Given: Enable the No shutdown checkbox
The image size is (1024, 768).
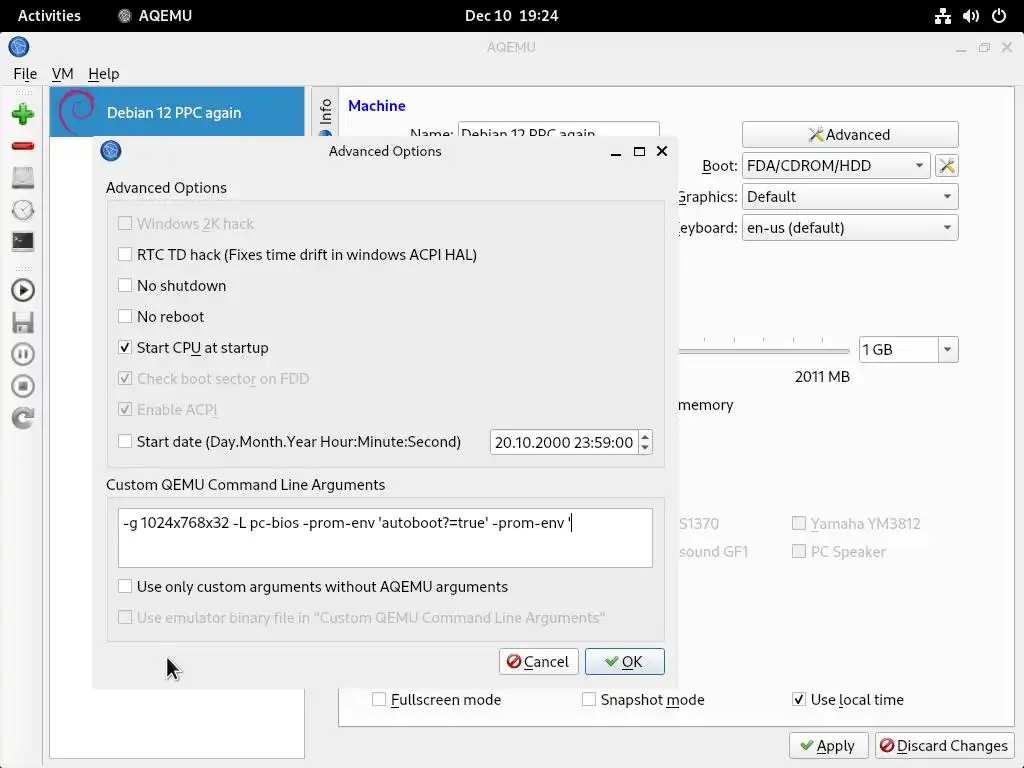Looking at the screenshot, I should pyautogui.click(x=125, y=285).
